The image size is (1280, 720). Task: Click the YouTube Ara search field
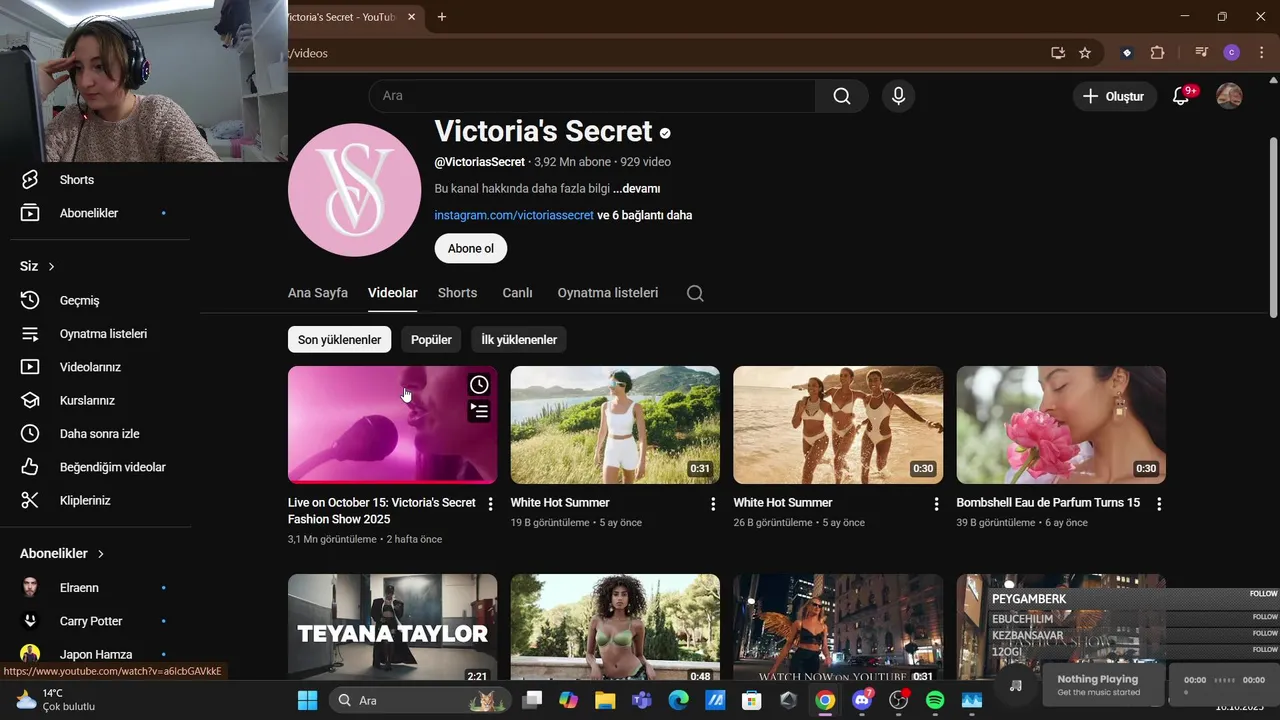point(592,96)
